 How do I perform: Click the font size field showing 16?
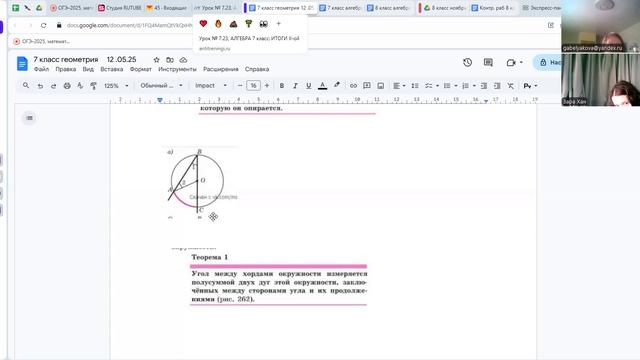click(253, 86)
